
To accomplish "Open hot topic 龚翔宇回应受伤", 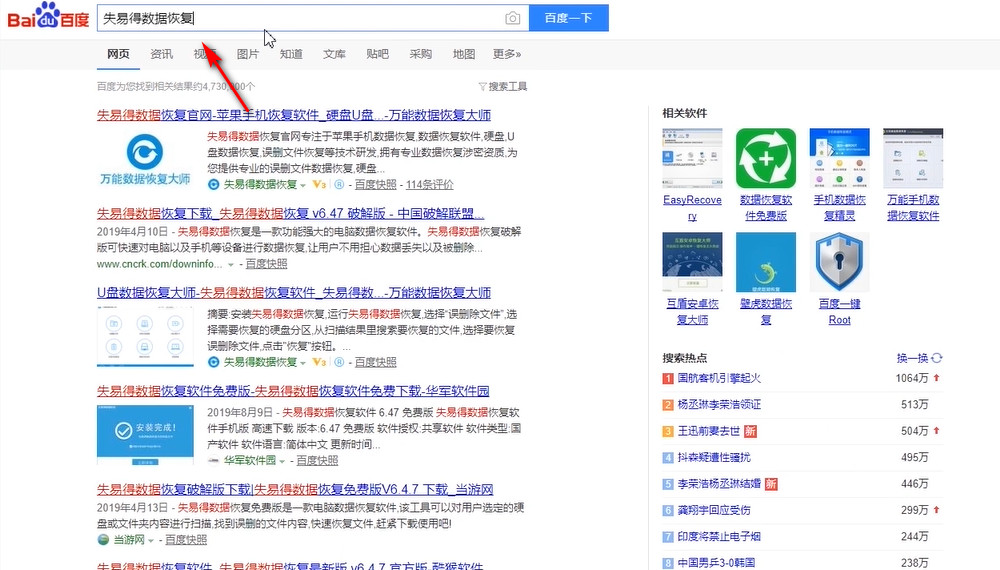I will coord(714,510).
